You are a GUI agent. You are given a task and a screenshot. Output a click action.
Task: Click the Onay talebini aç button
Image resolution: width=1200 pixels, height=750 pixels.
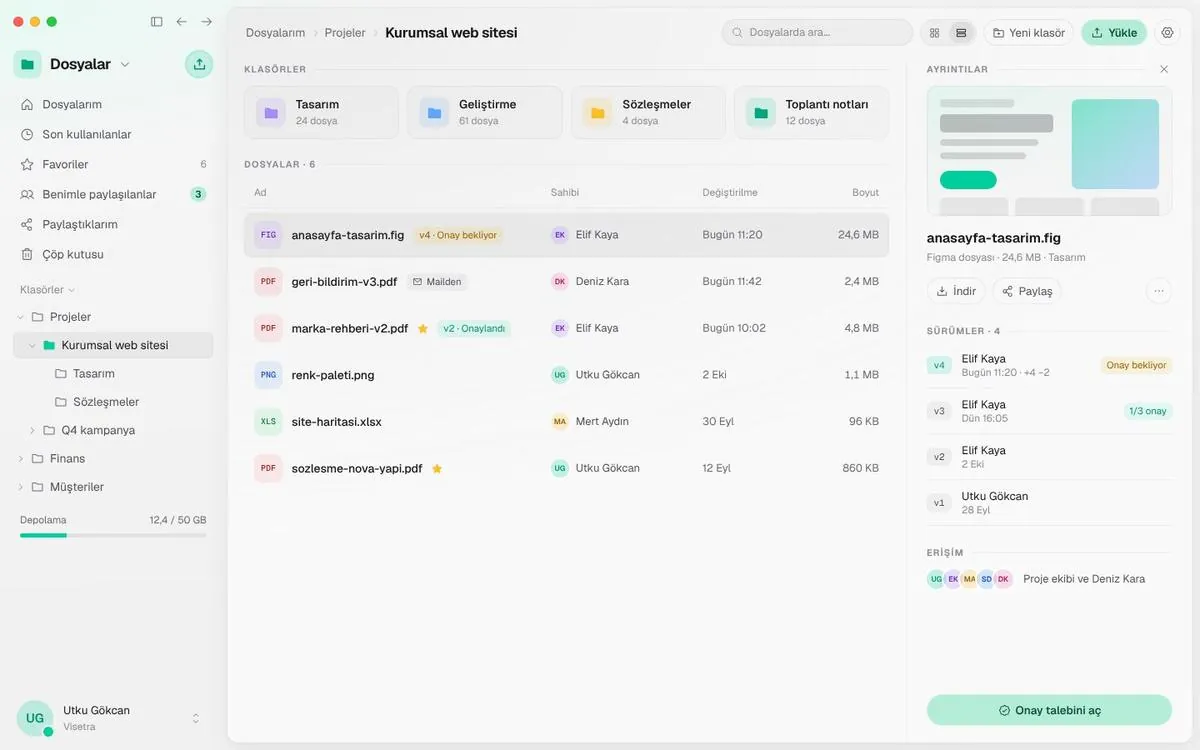1049,710
